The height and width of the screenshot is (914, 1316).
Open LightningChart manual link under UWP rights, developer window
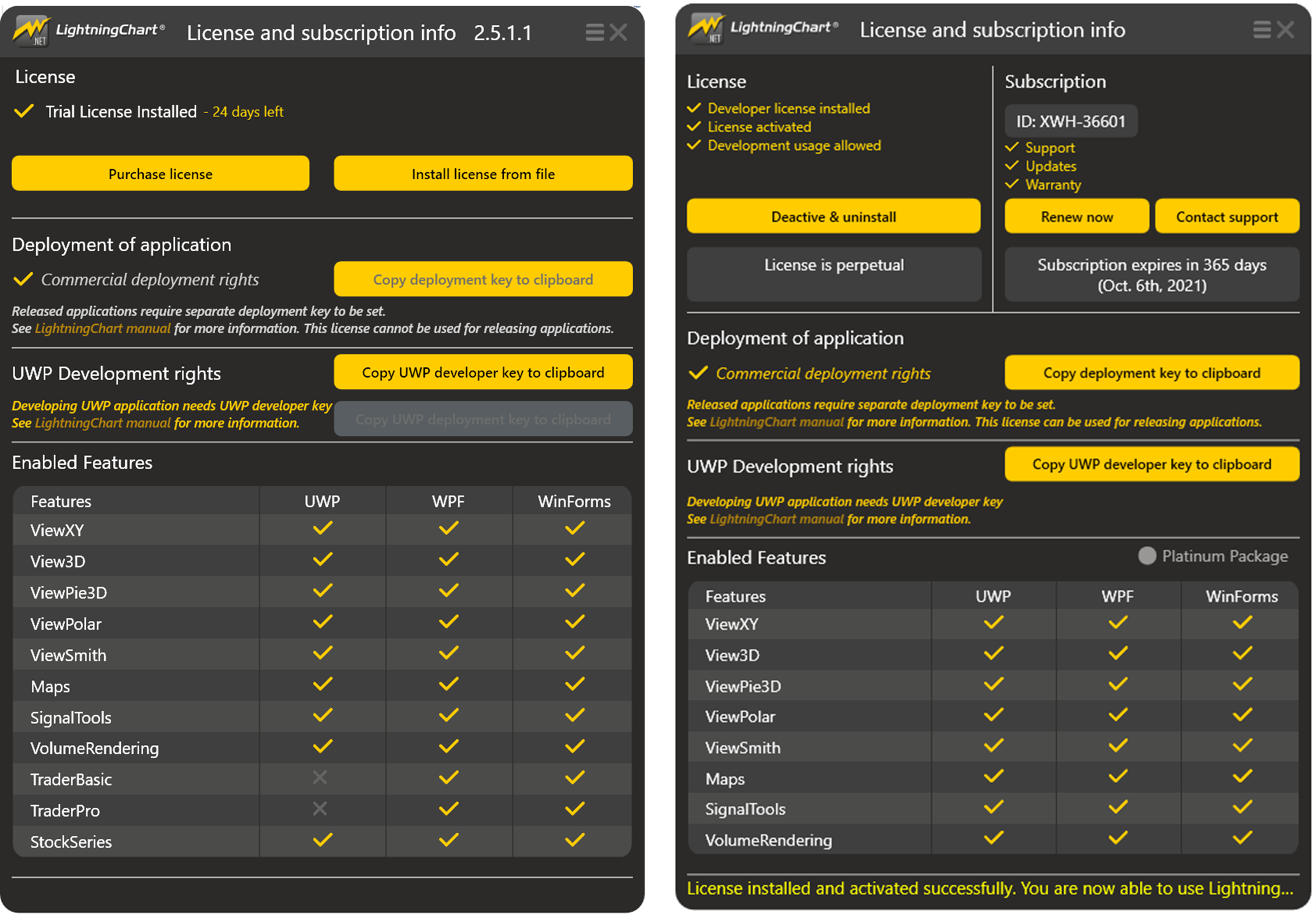click(777, 519)
